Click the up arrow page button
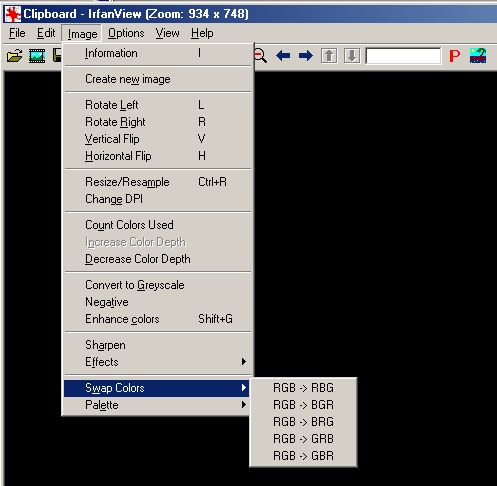The width and height of the screenshot is (497, 486). (329, 56)
